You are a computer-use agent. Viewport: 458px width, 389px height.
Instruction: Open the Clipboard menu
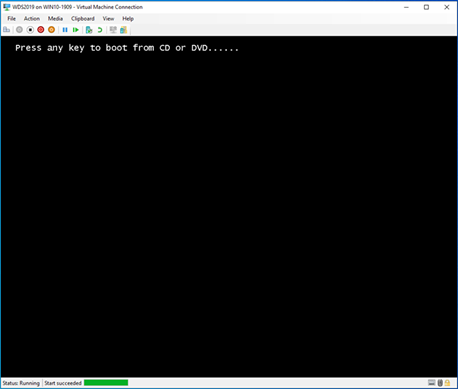pyautogui.click(x=83, y=19)
